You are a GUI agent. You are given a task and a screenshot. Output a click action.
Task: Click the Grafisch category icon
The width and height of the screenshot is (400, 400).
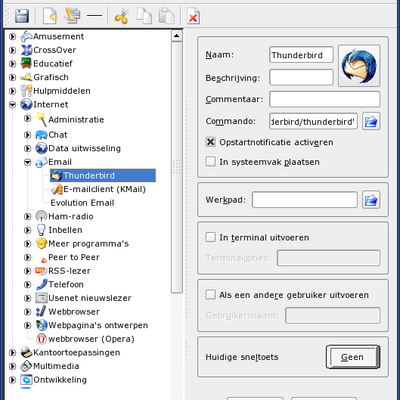(x=26, y=77)
